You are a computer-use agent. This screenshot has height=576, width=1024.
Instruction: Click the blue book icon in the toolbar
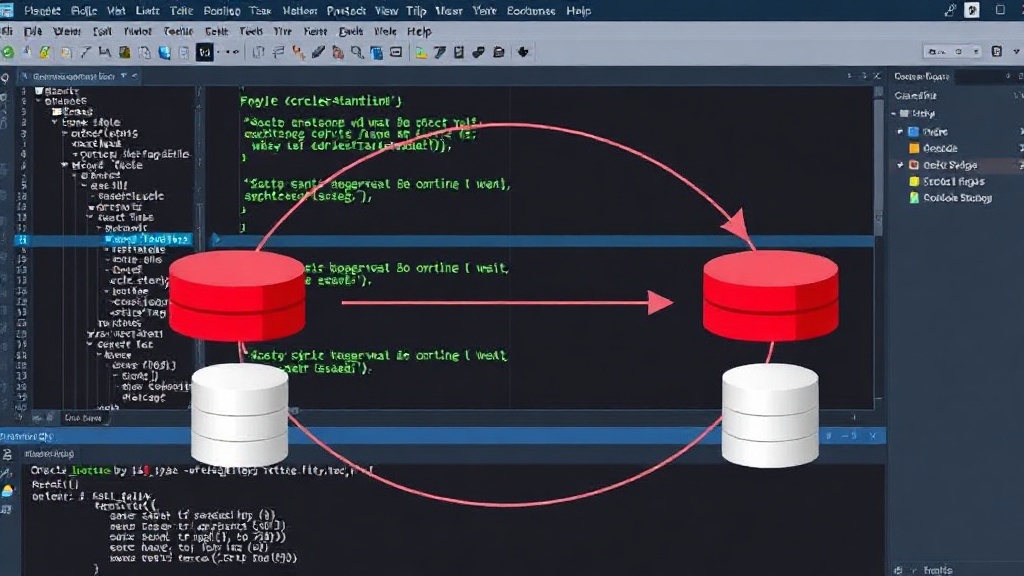[376, 53]
